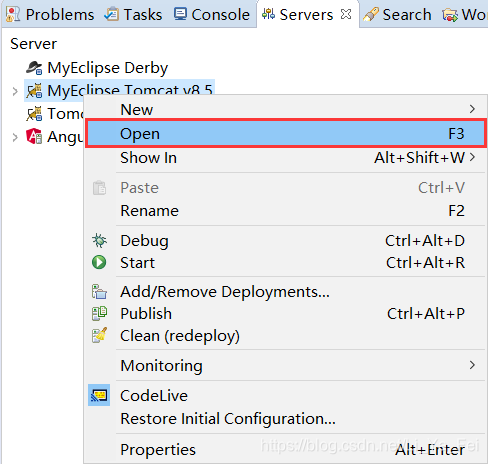
Task: Switch to the Console tab
Action: pyautogui.click(x=212, y=14)
